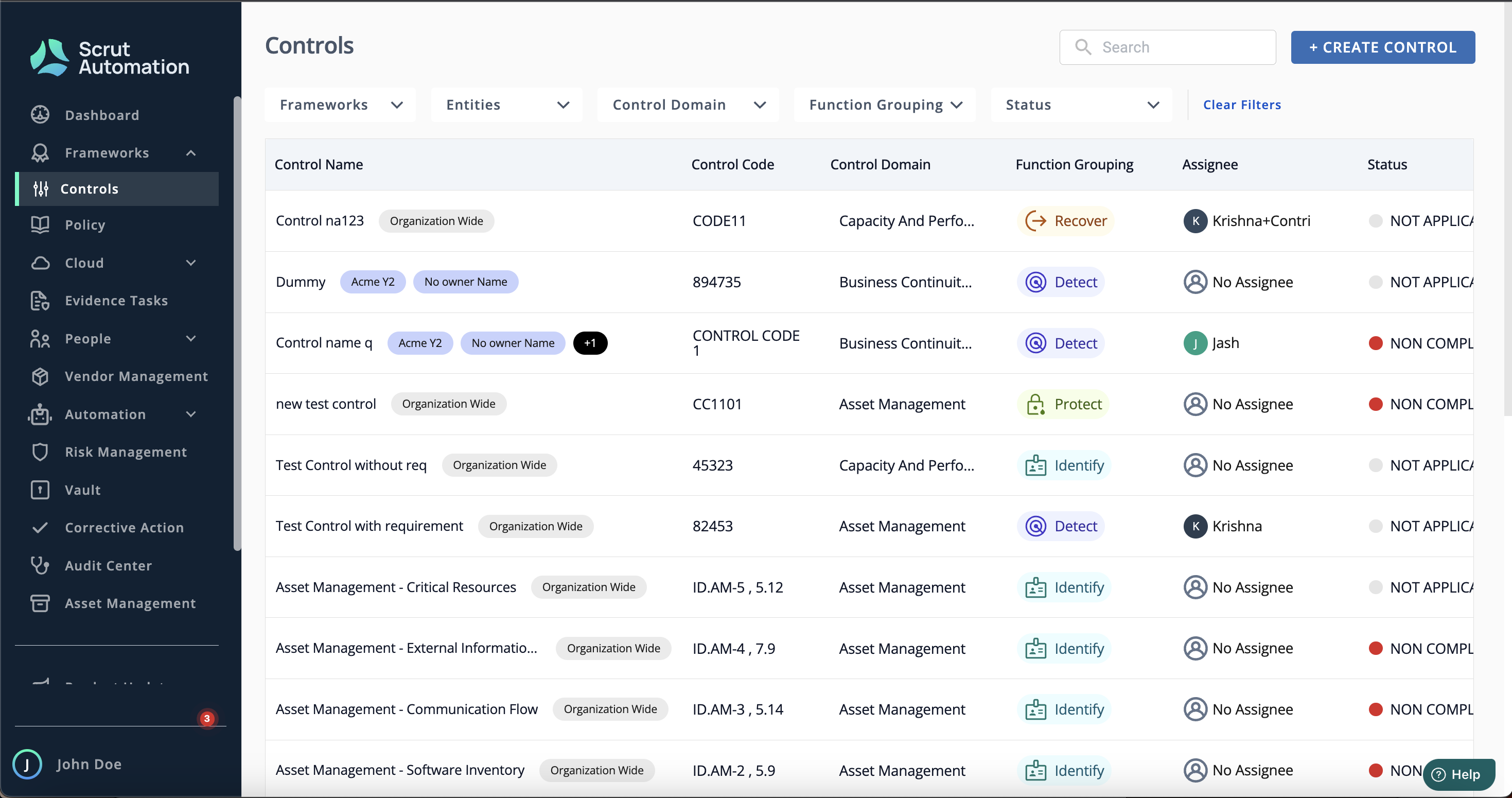This screenshot has width=1512, height=798.
Task: Click the Protect badge for new test control
Action: (1064, 404)
